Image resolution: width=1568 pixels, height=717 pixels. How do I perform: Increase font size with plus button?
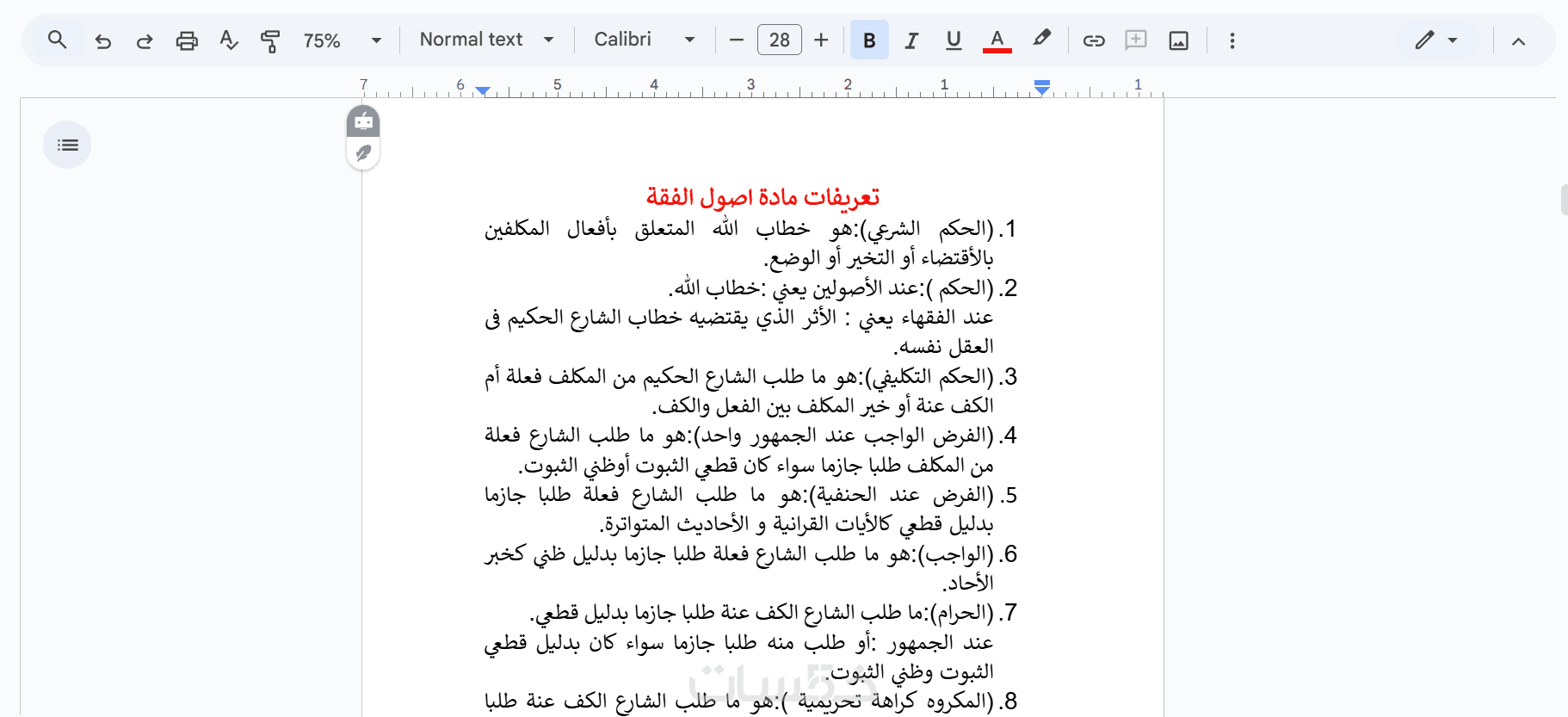[821, 40]
